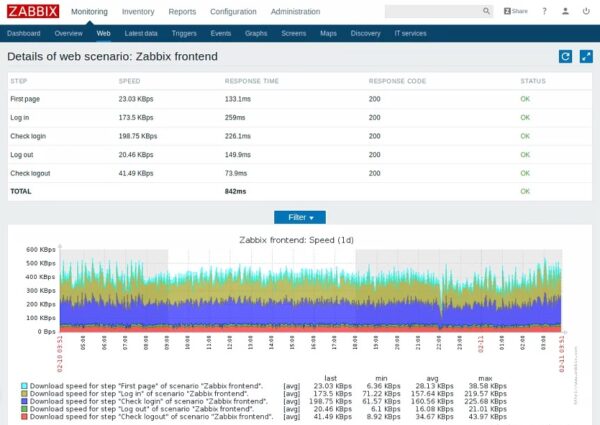Click the First page step cell

(25, 99)
